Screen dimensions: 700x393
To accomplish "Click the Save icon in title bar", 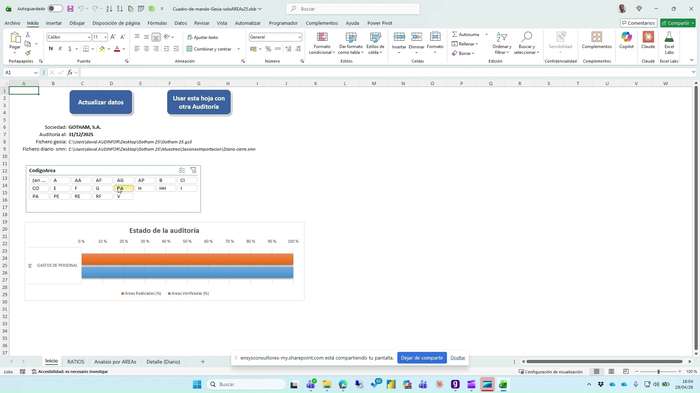I will [x=70, y=8].
